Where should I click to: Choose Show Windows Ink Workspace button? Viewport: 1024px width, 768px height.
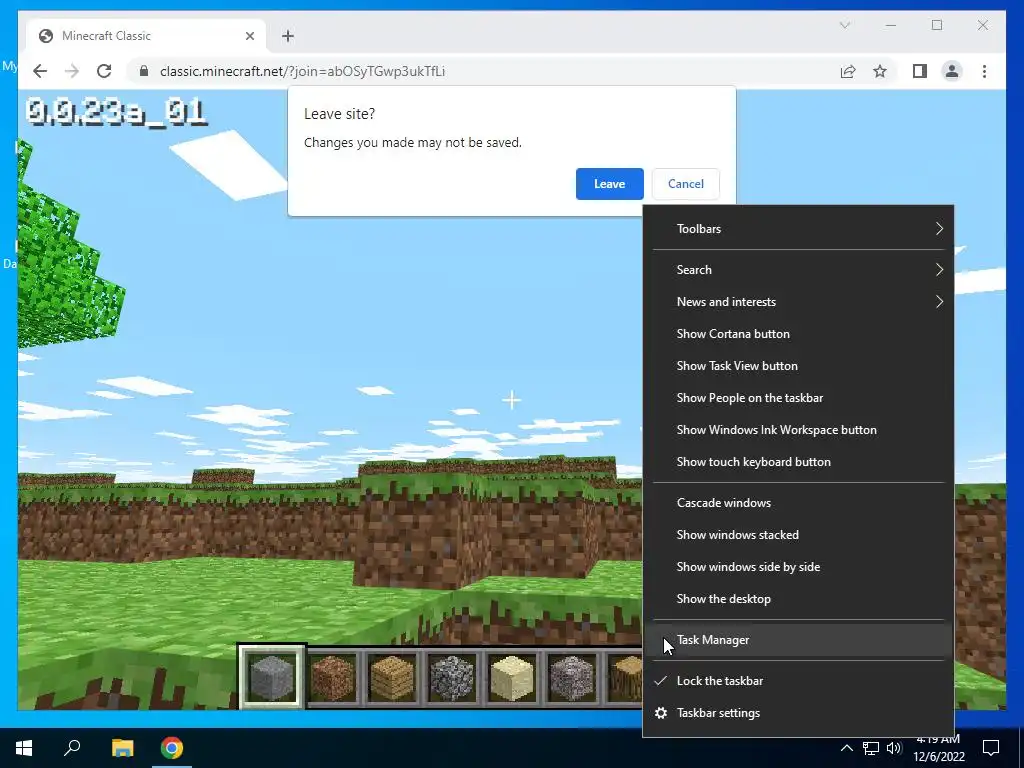point(799,430)
